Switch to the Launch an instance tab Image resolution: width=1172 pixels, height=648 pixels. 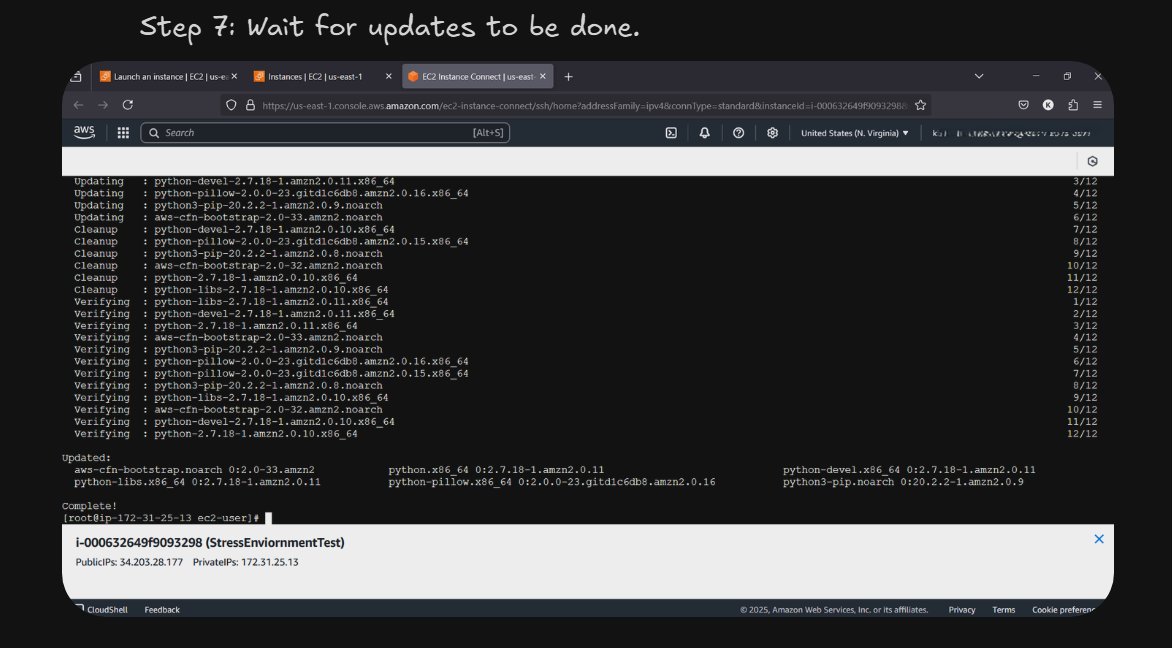(x=169, y=76)
